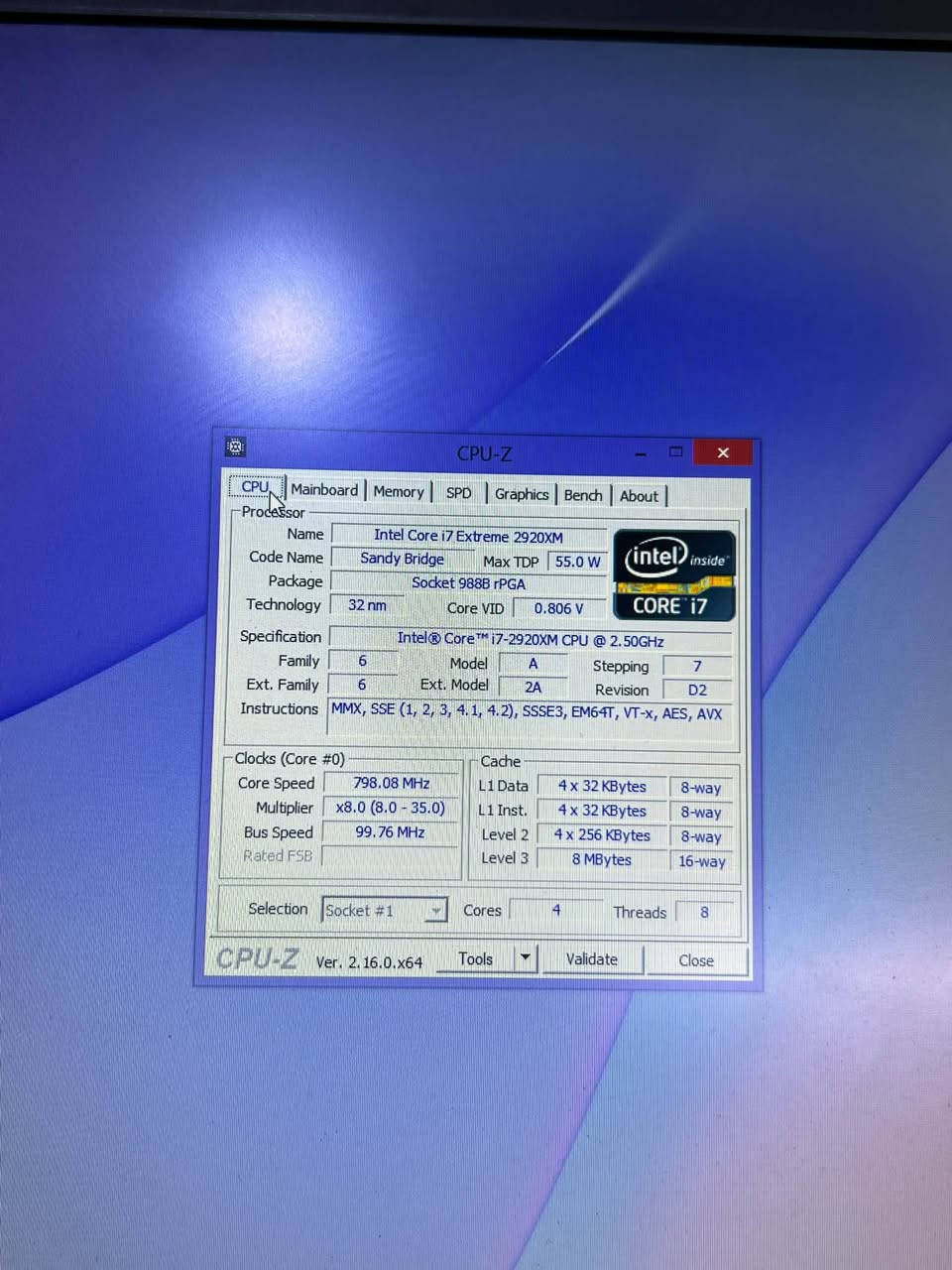Click the CPU-Z app icon in title bar
Viewport: 952px width, 1270px height.
(x=235, y=446)
